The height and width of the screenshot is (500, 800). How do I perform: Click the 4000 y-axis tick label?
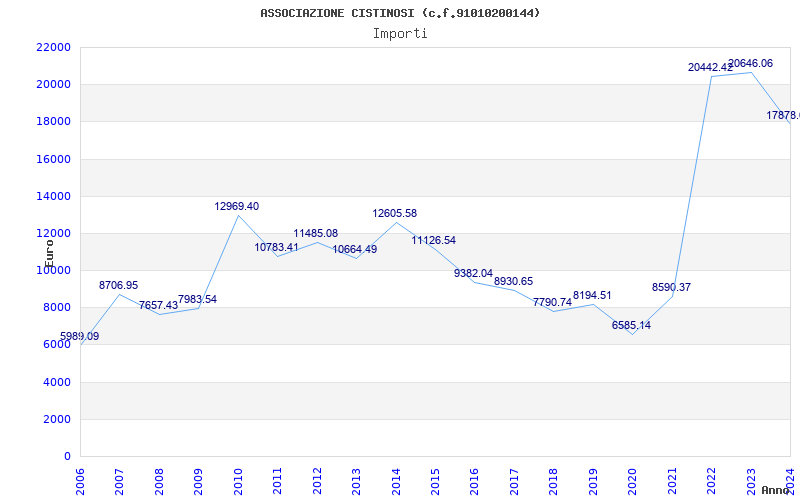tap(56, 382)
